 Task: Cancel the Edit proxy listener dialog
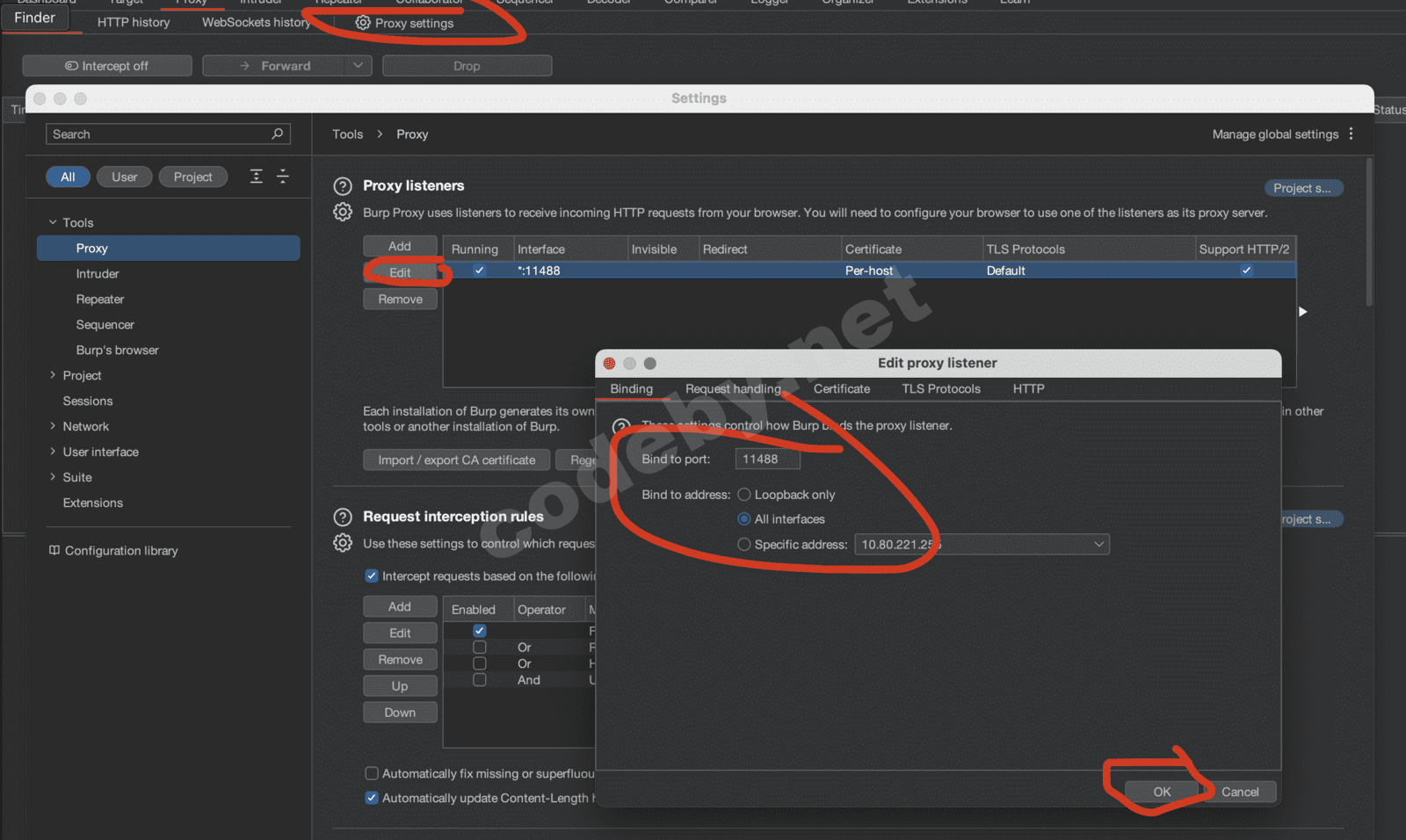click(x=1240, y=792)
